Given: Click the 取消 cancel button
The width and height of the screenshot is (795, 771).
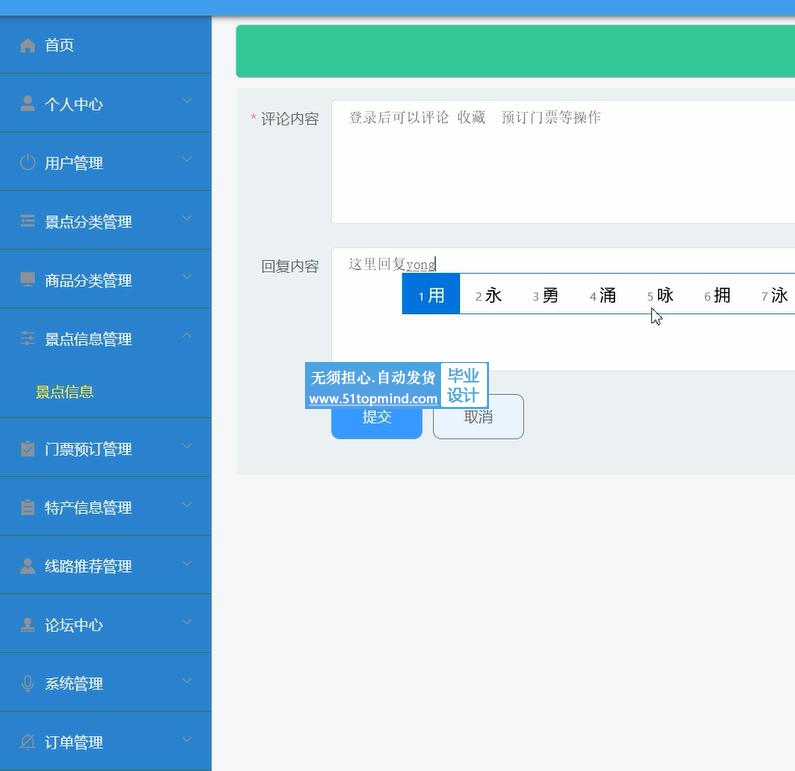Looking at the screenshot, I should click(x=478, y=417).
